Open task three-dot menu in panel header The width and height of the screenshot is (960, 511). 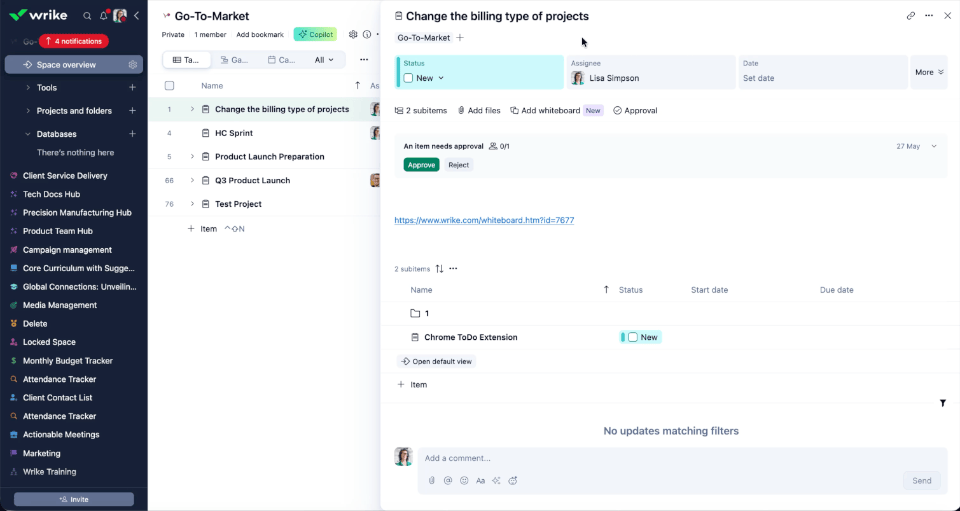click(929, 16)
